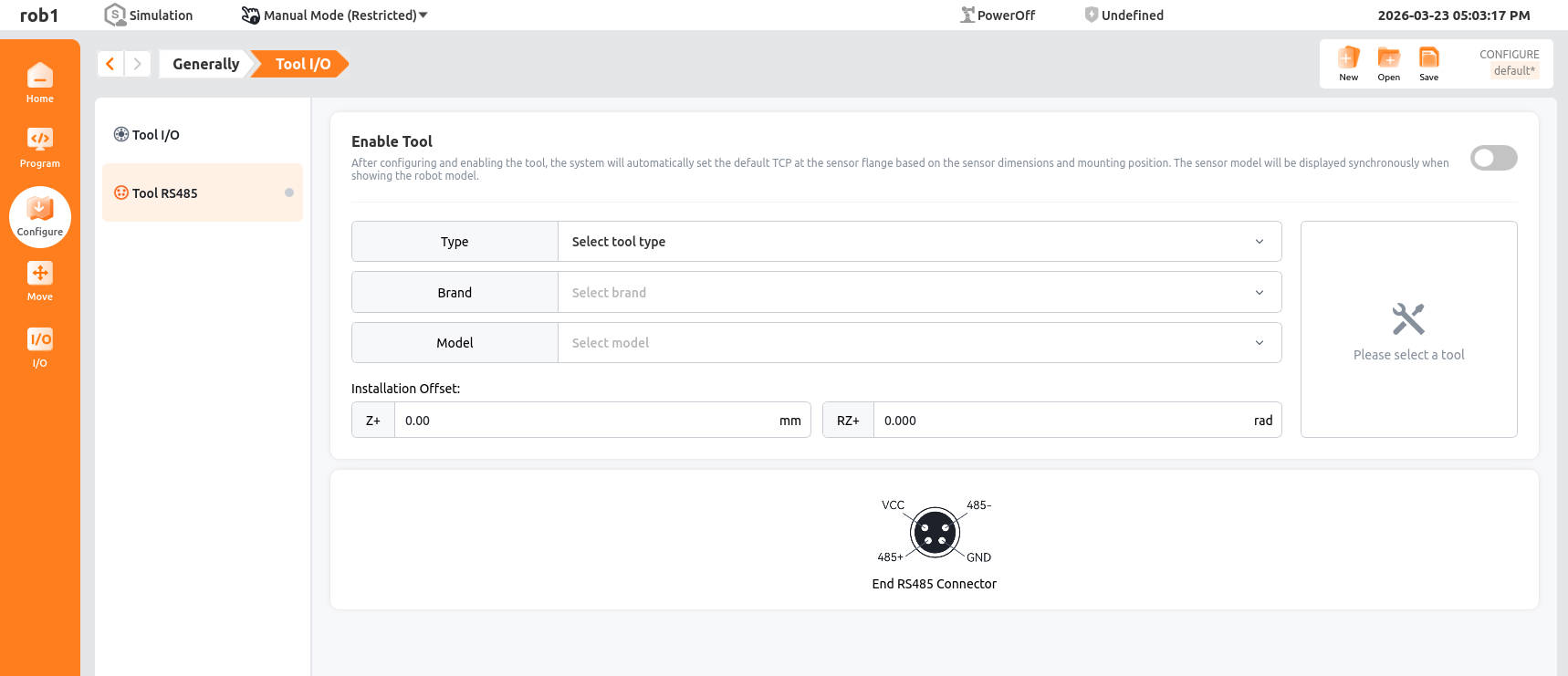Expand the Select tool type dropdown
The image size is (1568, 676).
pyautogui.click(x=918, y=242)
